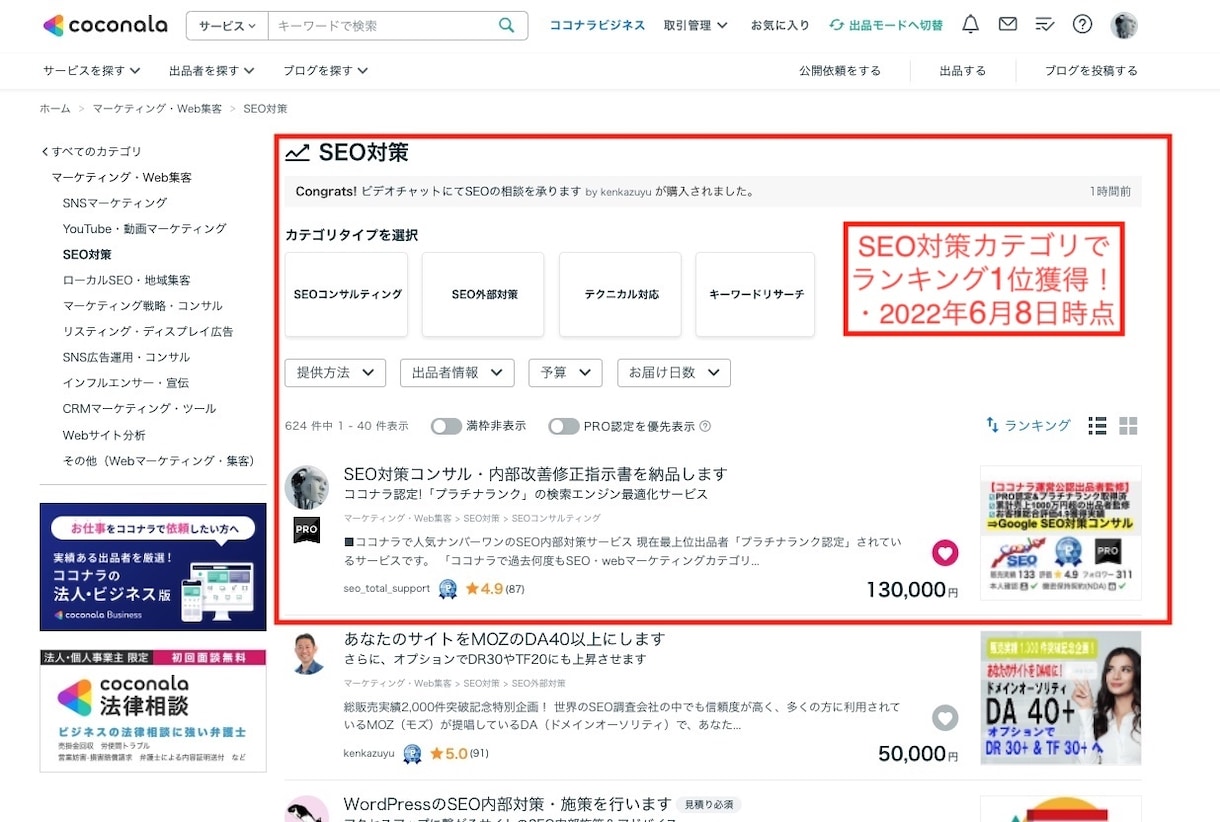Open あなたのサイトをMOZのDA40以上にします title
The image size is (1220, 822).
click(x=504, y=639)
